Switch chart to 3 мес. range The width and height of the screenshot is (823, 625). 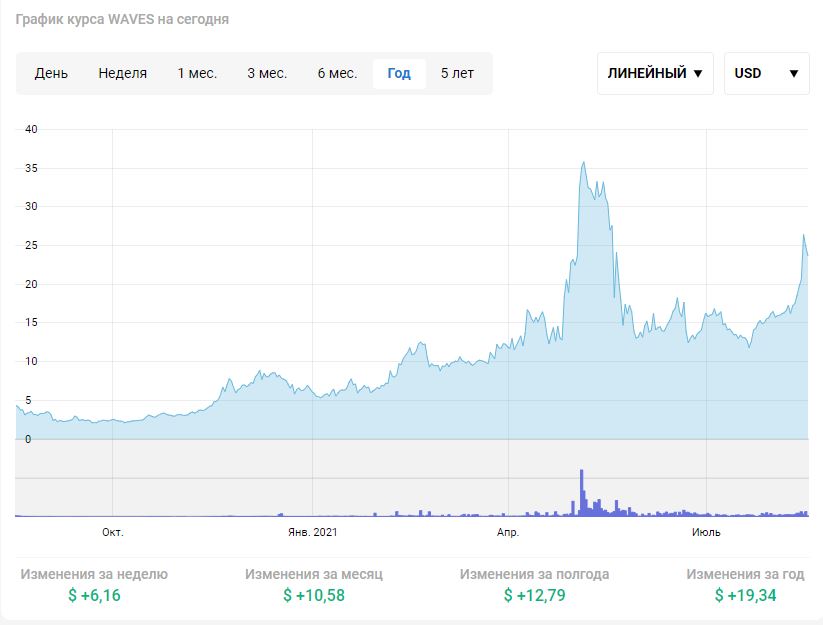click(x=267, y=73)
